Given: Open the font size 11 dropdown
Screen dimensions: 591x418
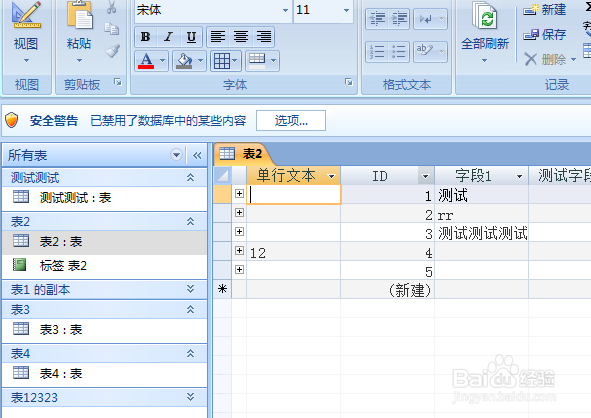Looking at the screenshot, I should tap(346, 10).
